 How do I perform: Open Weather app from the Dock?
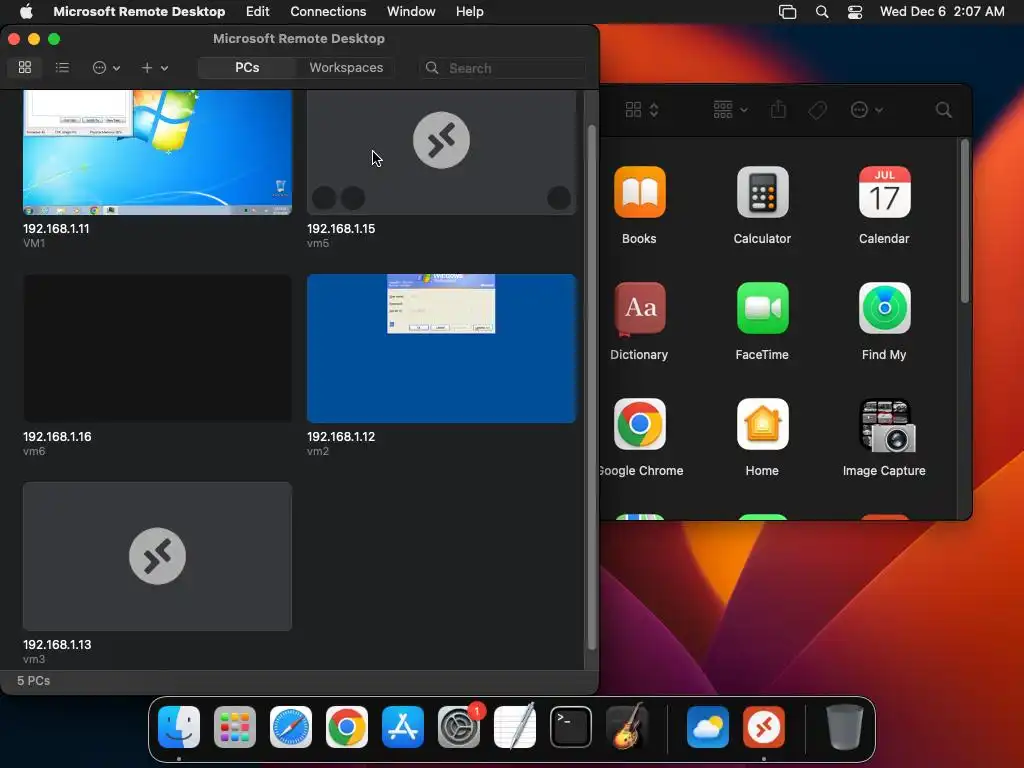[708, 727]
